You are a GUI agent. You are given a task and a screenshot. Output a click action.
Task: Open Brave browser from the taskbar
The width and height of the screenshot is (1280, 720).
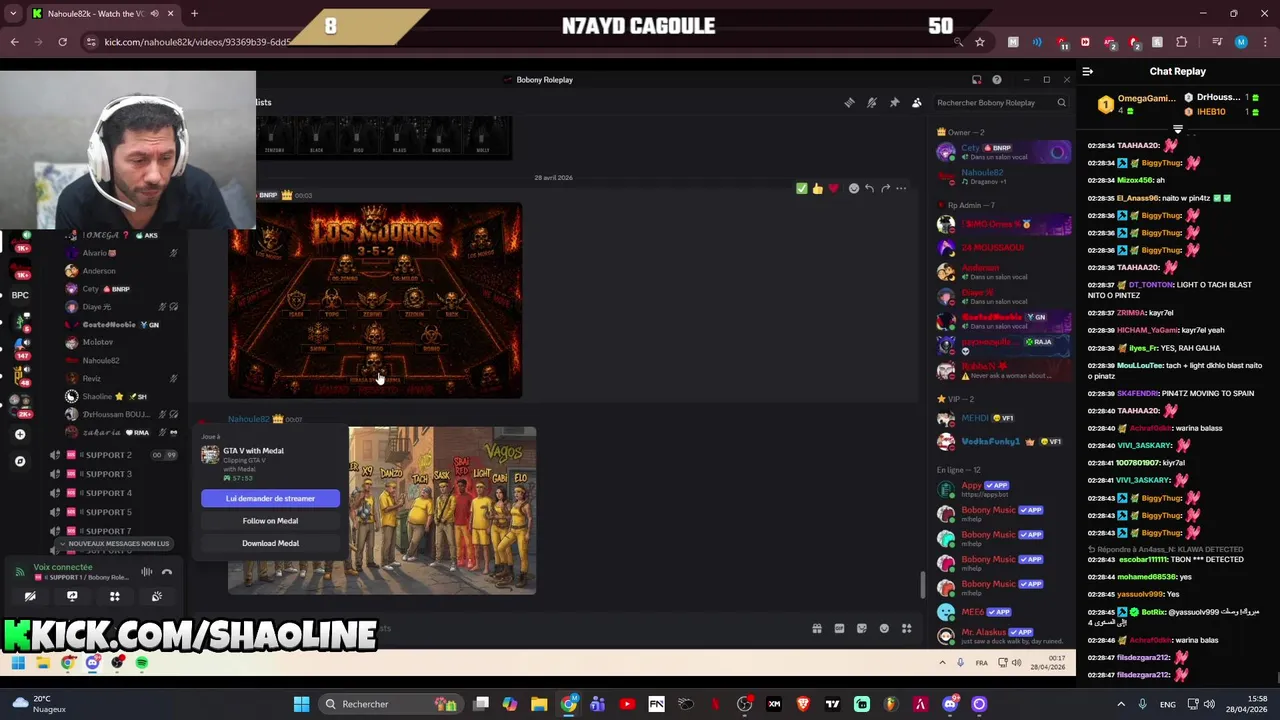point(803,704)
